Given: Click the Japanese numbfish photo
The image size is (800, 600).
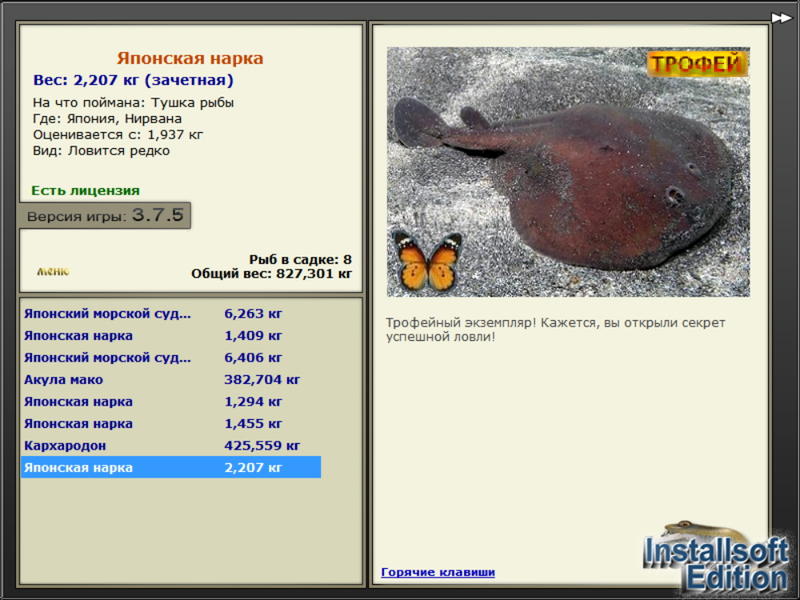Looking at the screenshot, I should pos(568,172).
